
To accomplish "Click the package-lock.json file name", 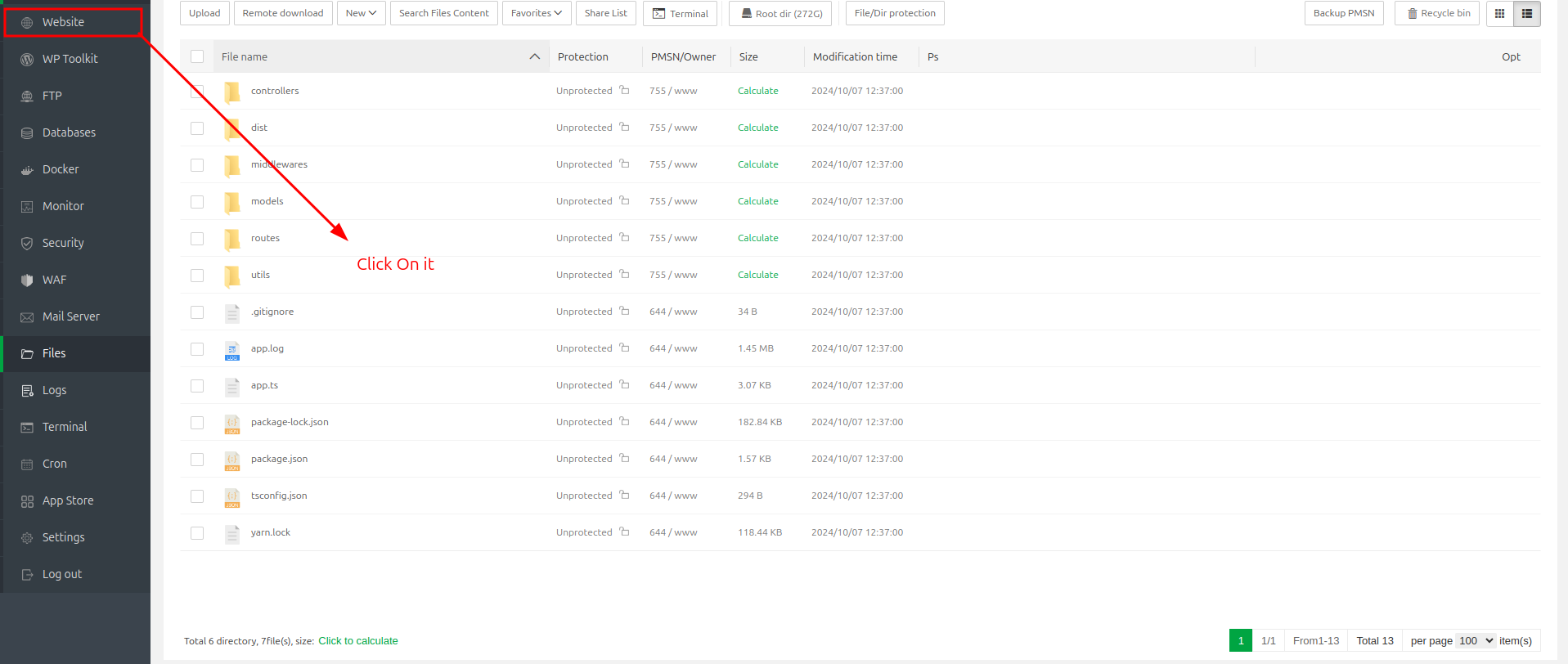I will [x=290, y=422].
